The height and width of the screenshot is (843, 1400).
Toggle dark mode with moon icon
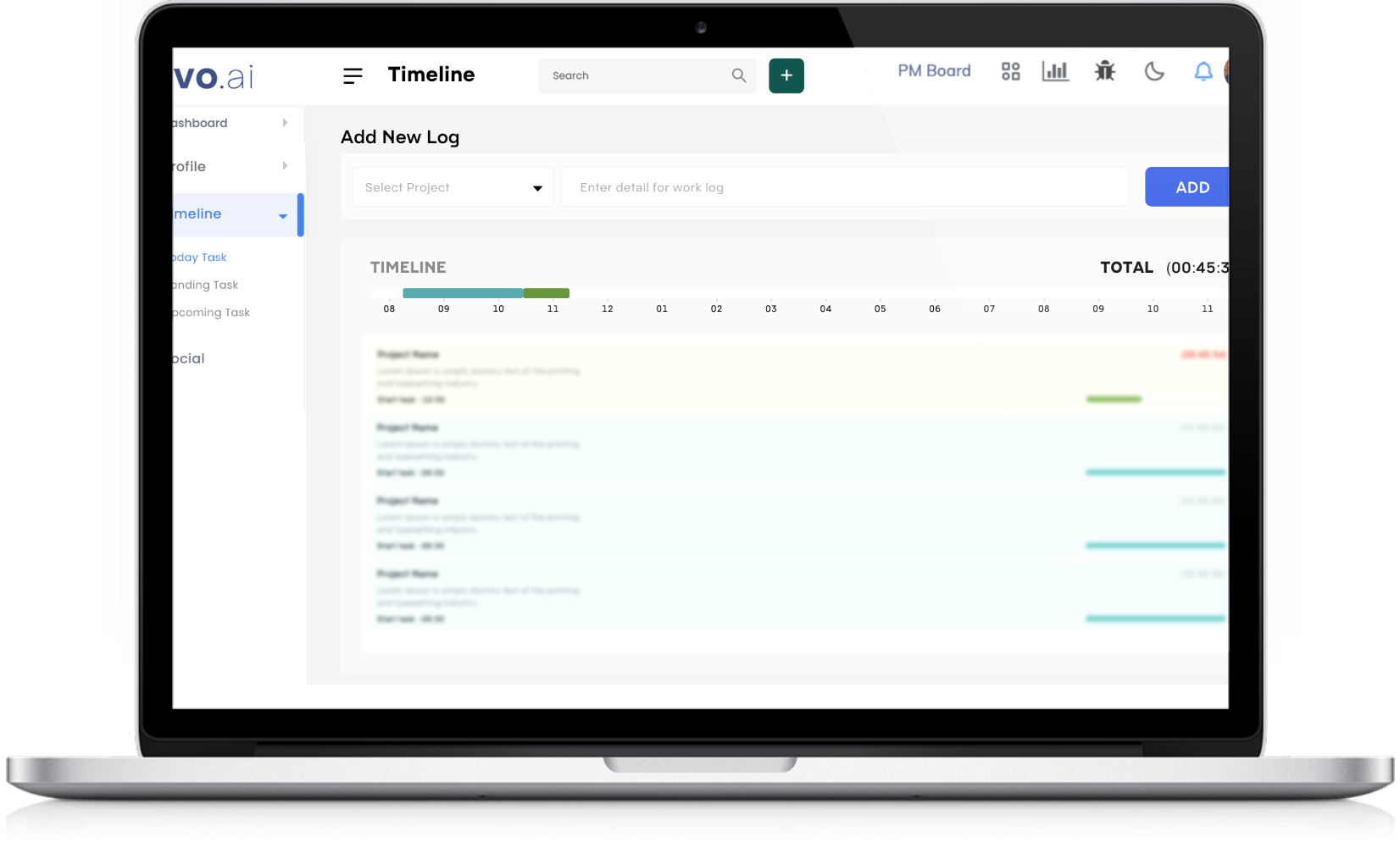pos(1153,72)
